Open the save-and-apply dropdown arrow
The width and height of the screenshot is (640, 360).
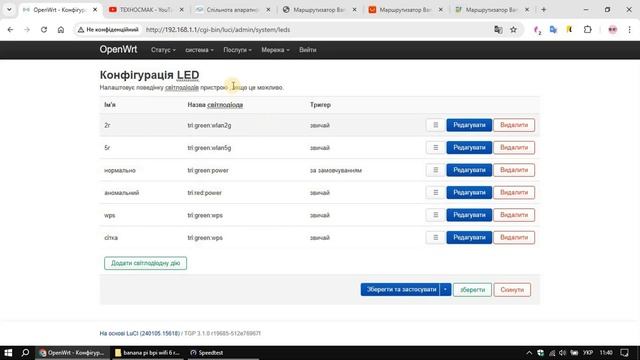coord(445,289)
